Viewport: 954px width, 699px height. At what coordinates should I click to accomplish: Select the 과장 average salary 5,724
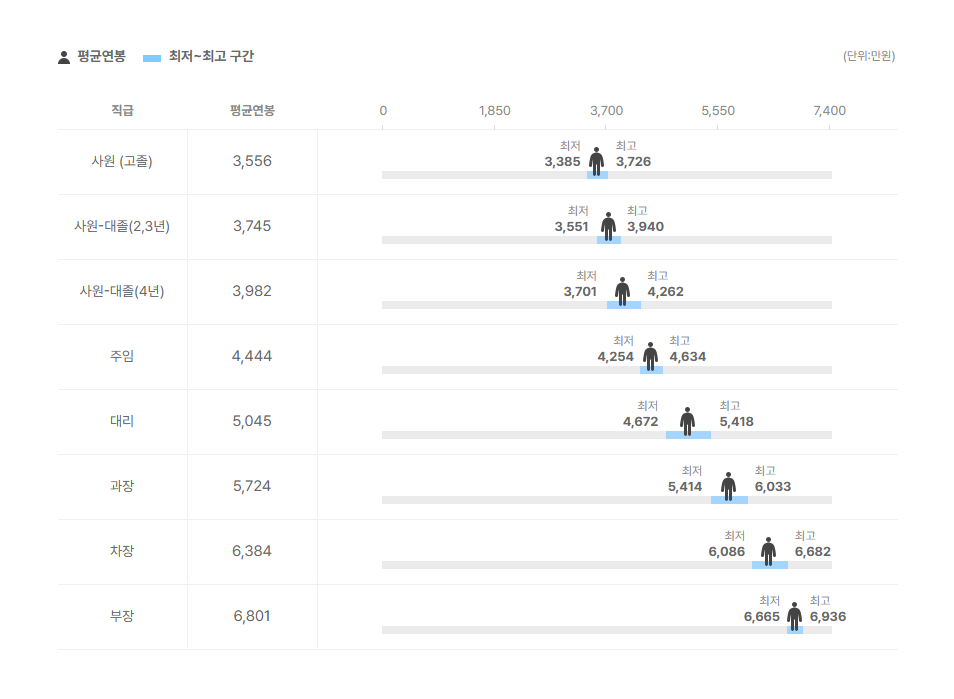pos(252,486)
